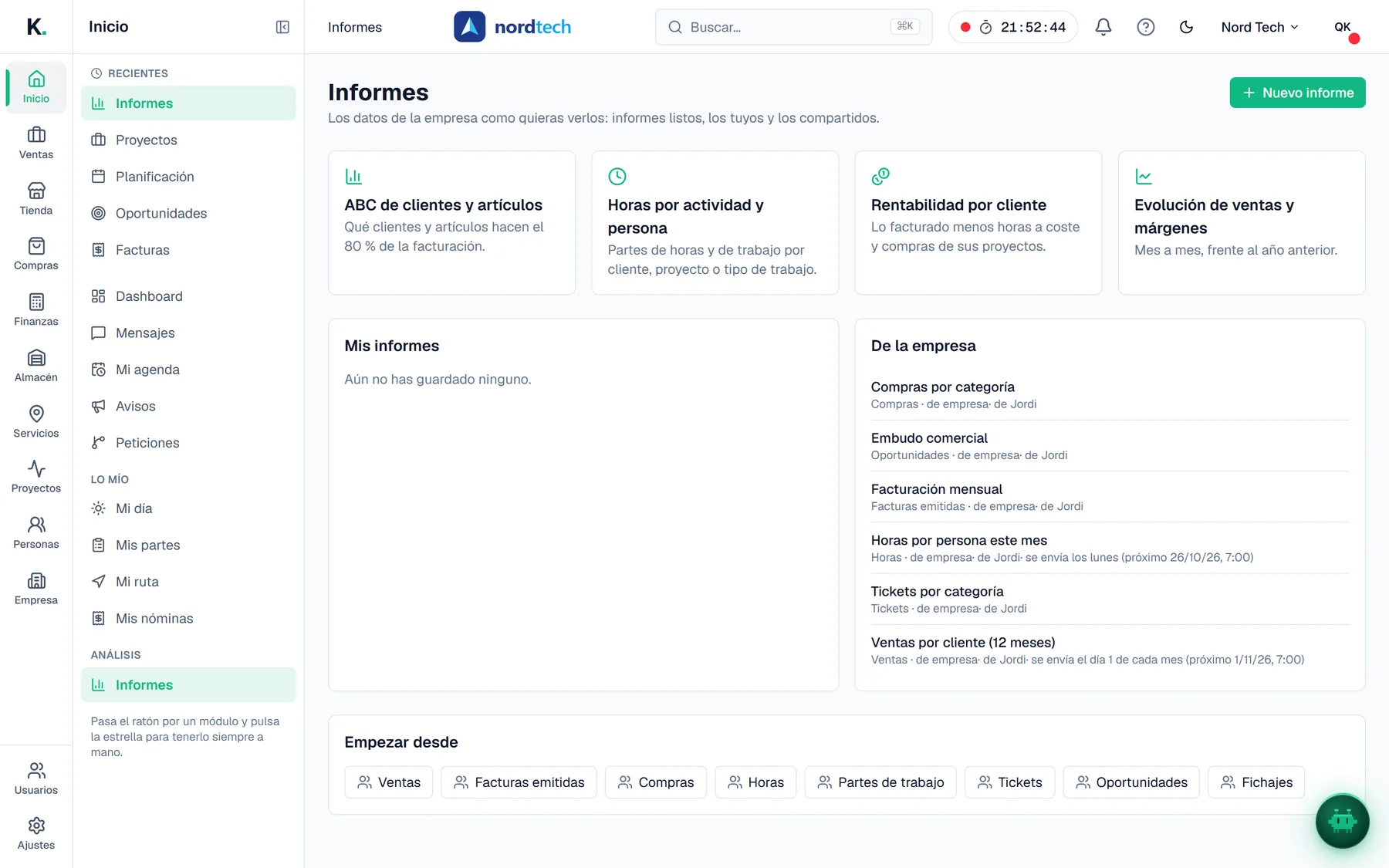This screenshot has width=1389, height=868.
Task: Select Proyectos in the recents list
Action: point(188,140)
